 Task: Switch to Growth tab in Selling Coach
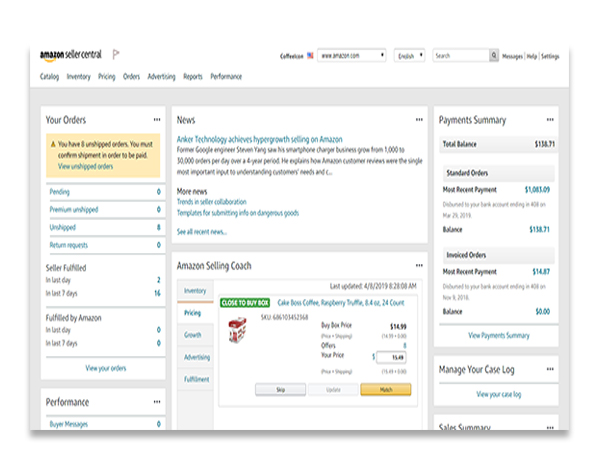[x=193, y=335]
